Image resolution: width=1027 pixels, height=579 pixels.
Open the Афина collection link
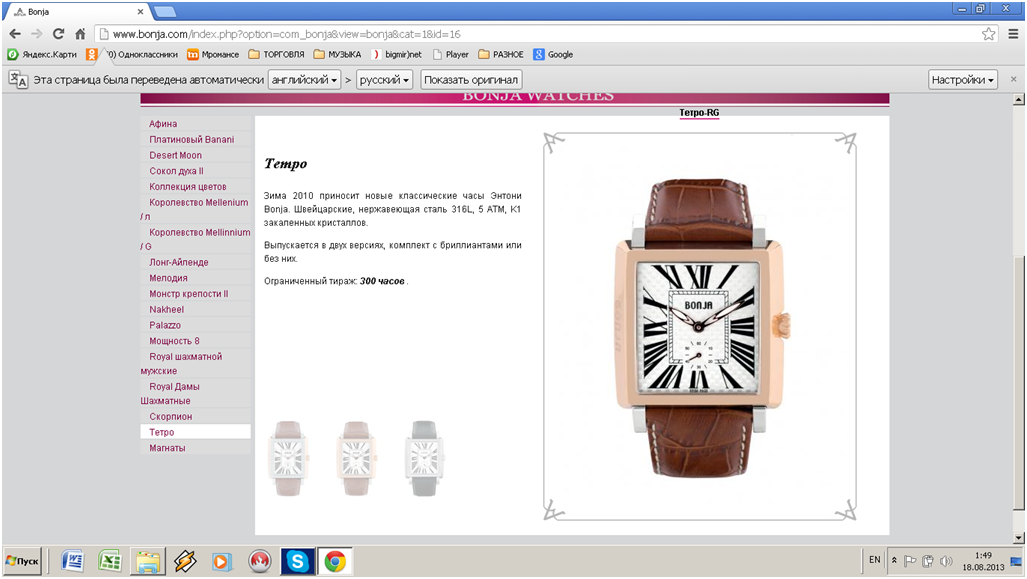point(163,124)
